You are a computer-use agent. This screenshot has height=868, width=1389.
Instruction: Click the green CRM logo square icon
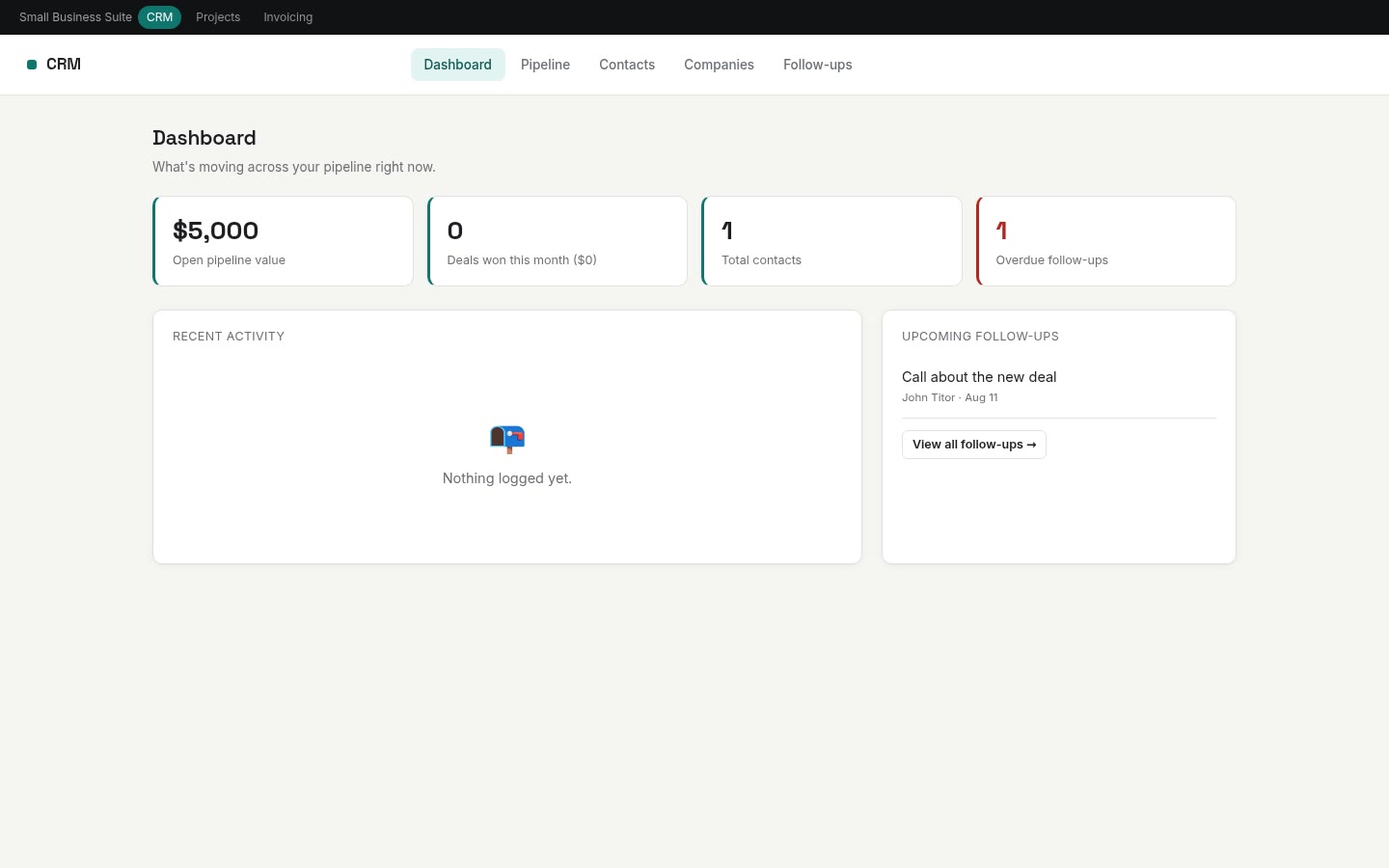(x=32, y=65)
